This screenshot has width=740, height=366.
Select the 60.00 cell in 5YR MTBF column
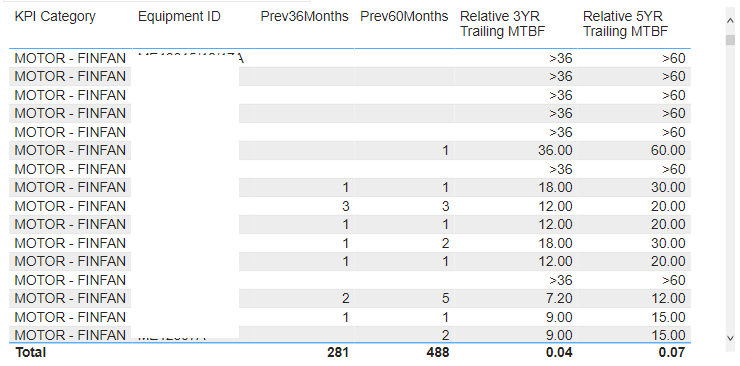click(668, 150)
